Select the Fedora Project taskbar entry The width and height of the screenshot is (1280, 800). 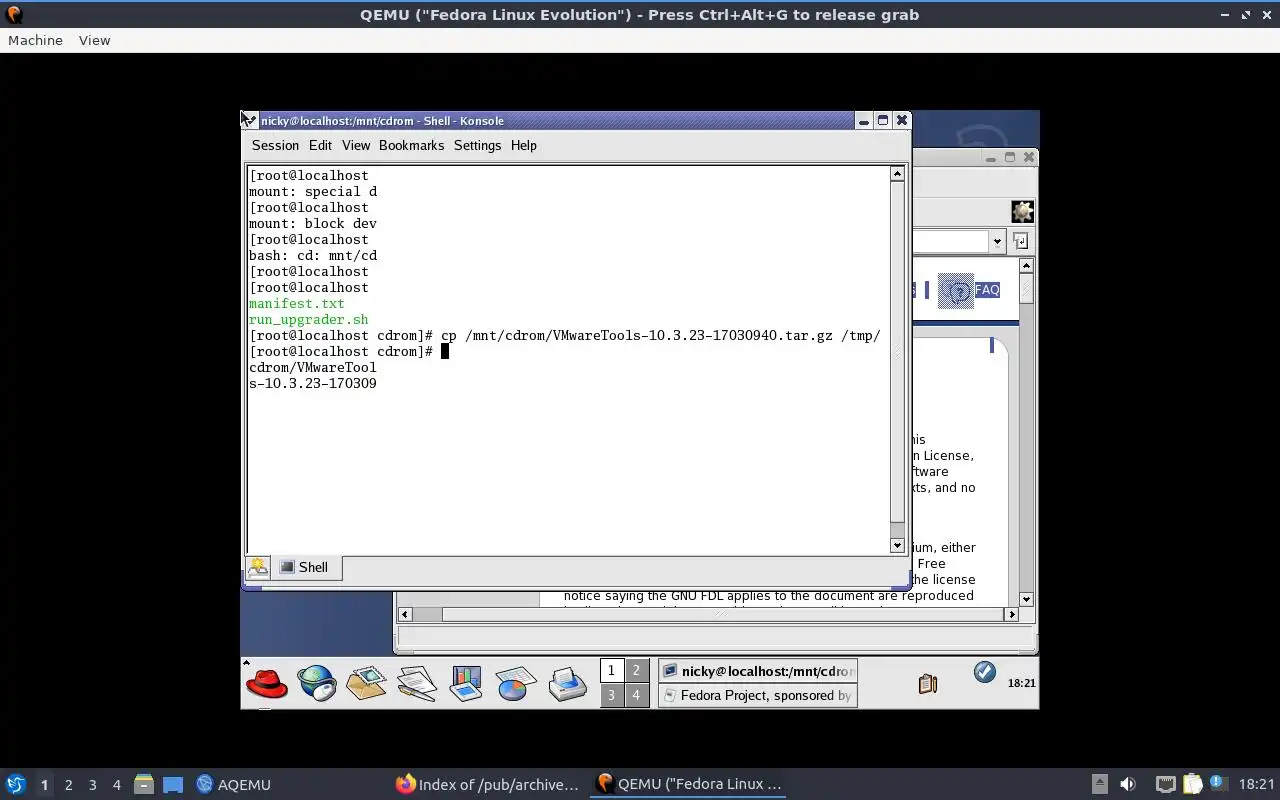point(757,695)
